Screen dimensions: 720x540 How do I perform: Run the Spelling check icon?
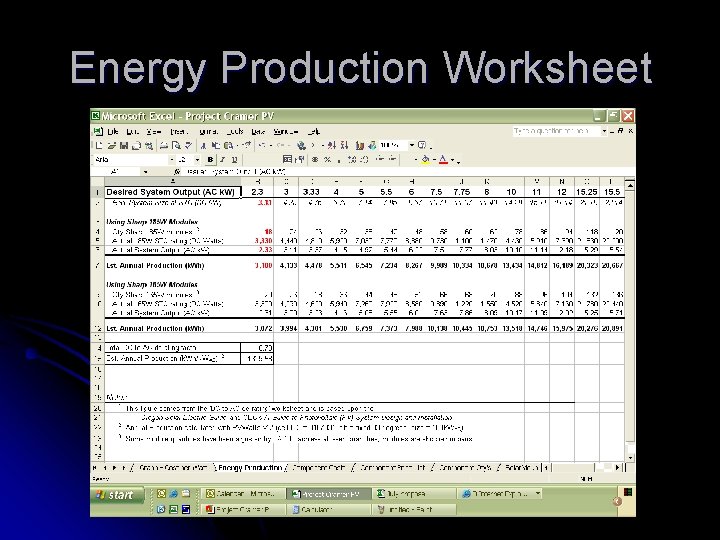click(x=188, y=146)
